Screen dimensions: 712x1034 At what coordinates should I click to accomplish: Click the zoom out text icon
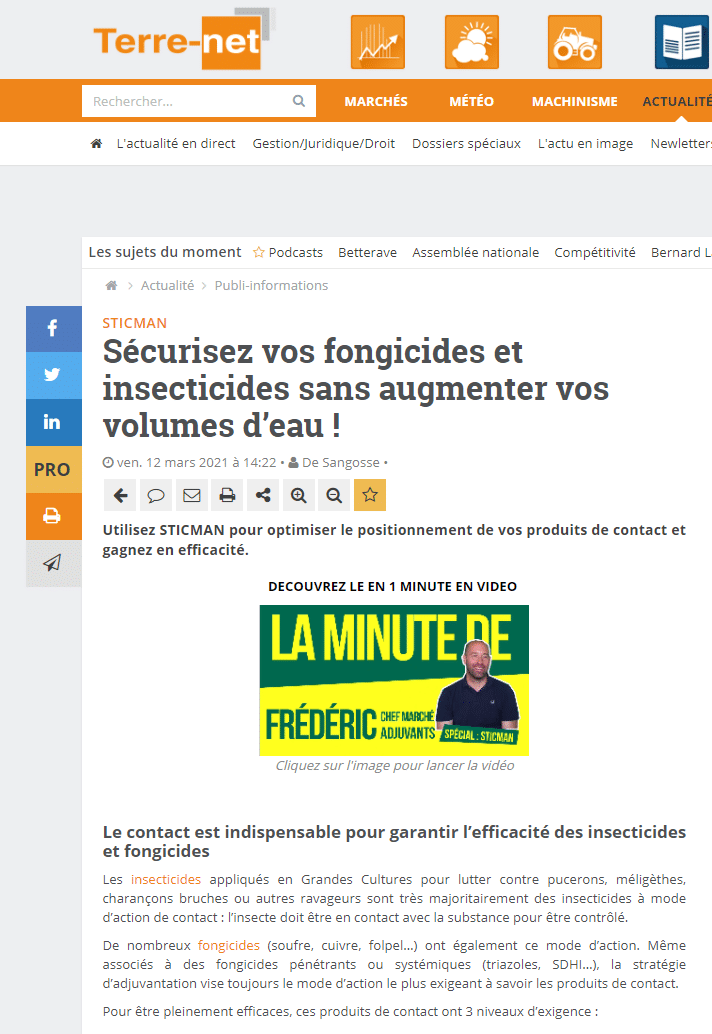334,495
